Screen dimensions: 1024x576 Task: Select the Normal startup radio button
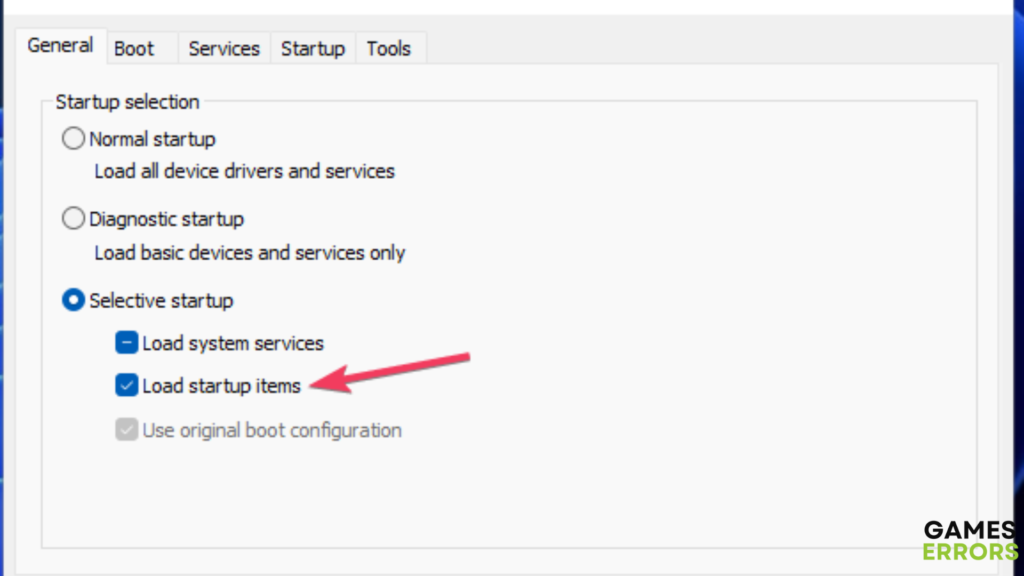pos(74,139)
